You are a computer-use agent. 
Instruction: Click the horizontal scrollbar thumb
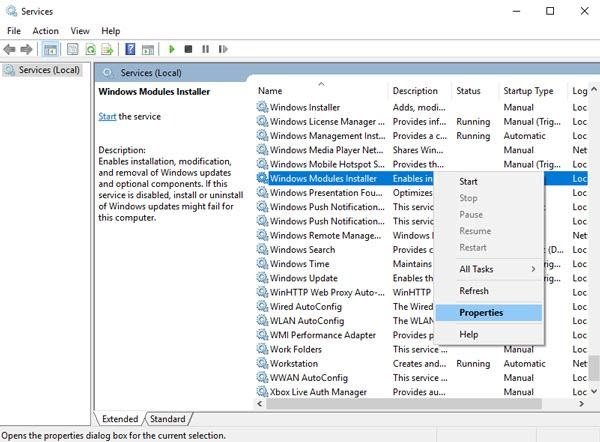[404, 404]
